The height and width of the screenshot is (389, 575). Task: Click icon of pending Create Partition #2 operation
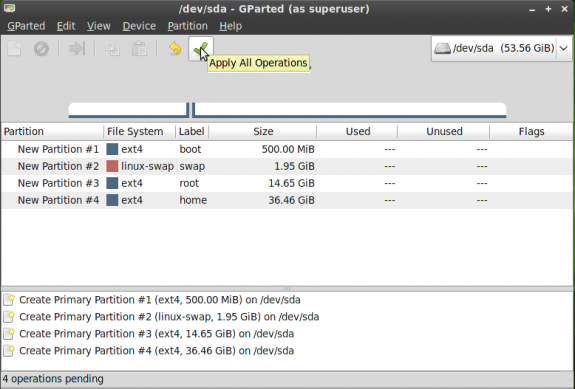coord(9,317)
